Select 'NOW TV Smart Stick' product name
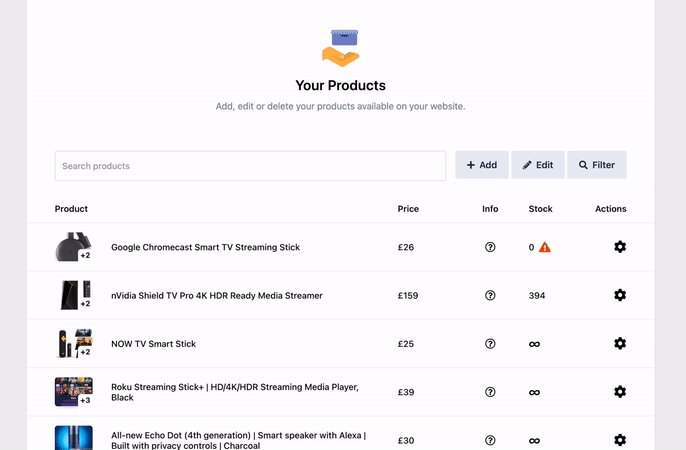This screenshot has height=450, width=686. coord(154,344)
